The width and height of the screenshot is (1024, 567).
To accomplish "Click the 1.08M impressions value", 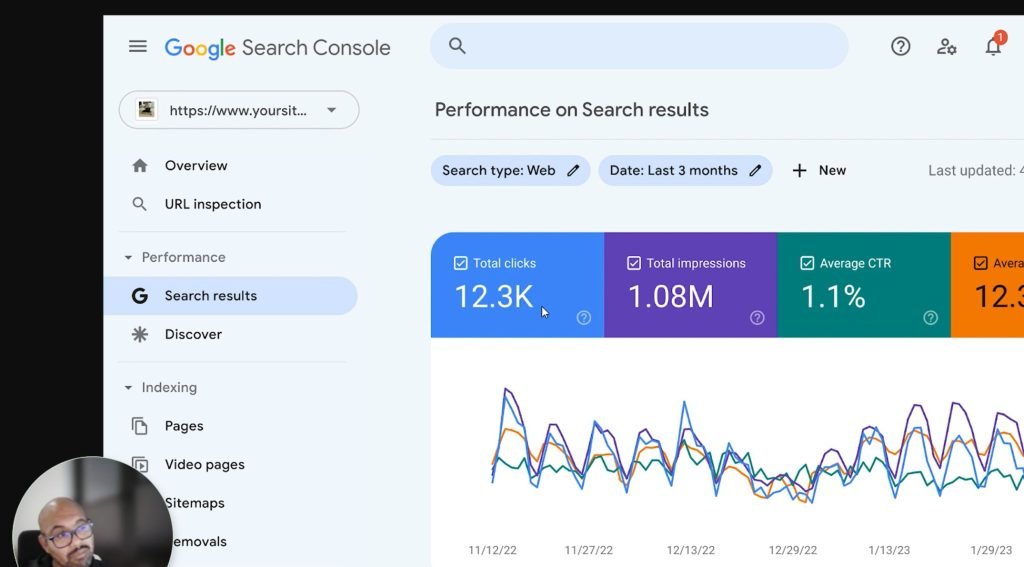I will pos(671,297).
